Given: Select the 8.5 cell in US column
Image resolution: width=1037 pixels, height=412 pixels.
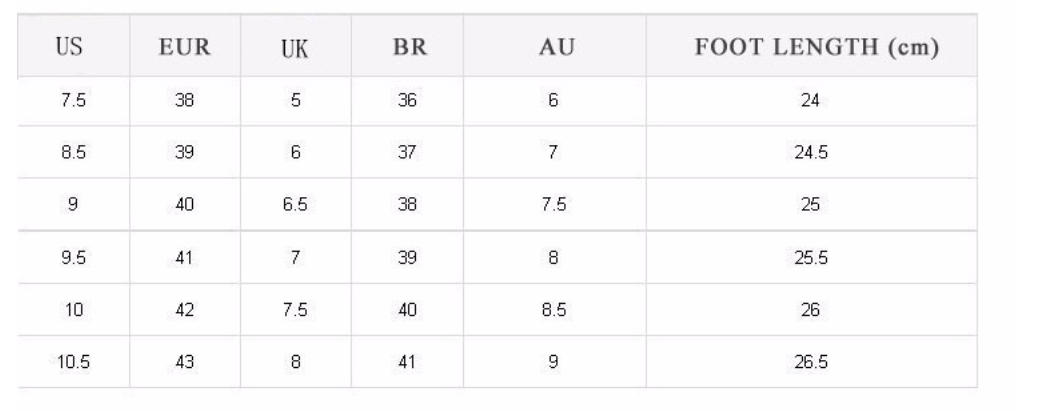Looking at the screenshot, I should point(74,153).
